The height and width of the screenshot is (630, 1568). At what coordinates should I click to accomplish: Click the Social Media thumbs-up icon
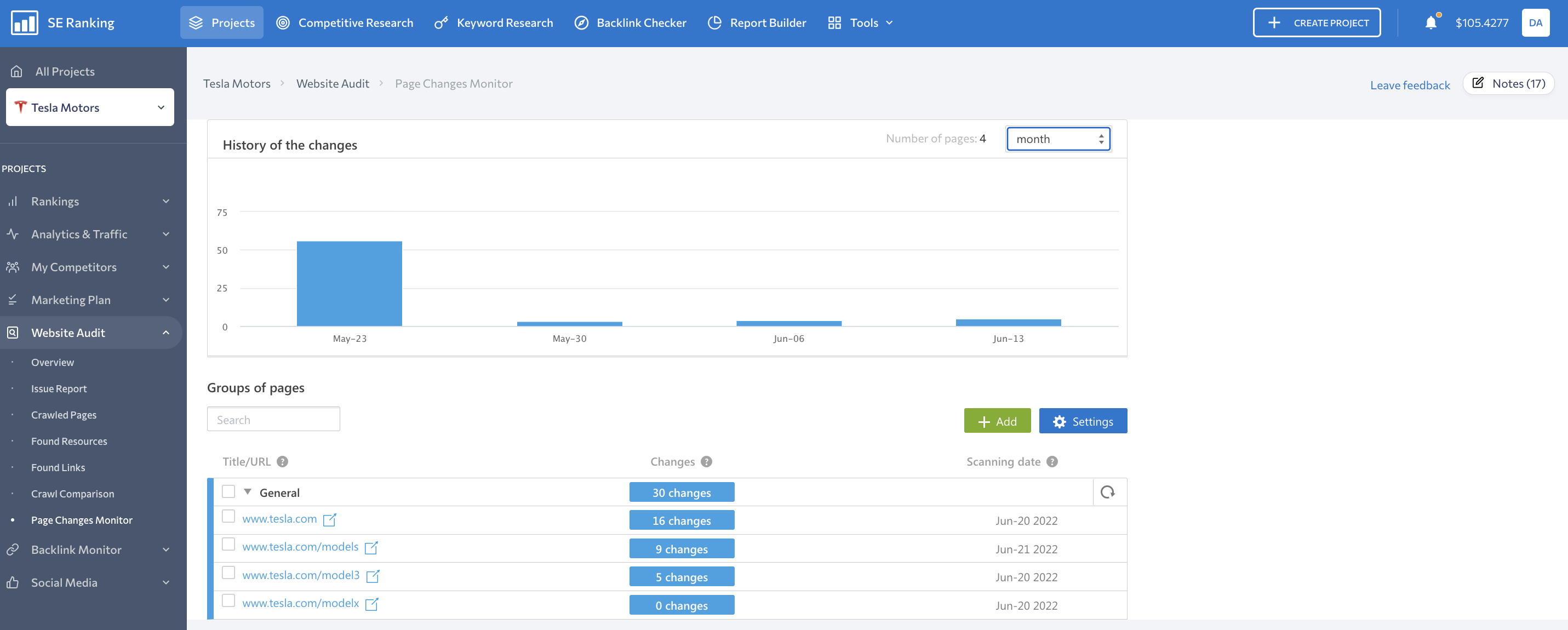click(x=13, y=582)
